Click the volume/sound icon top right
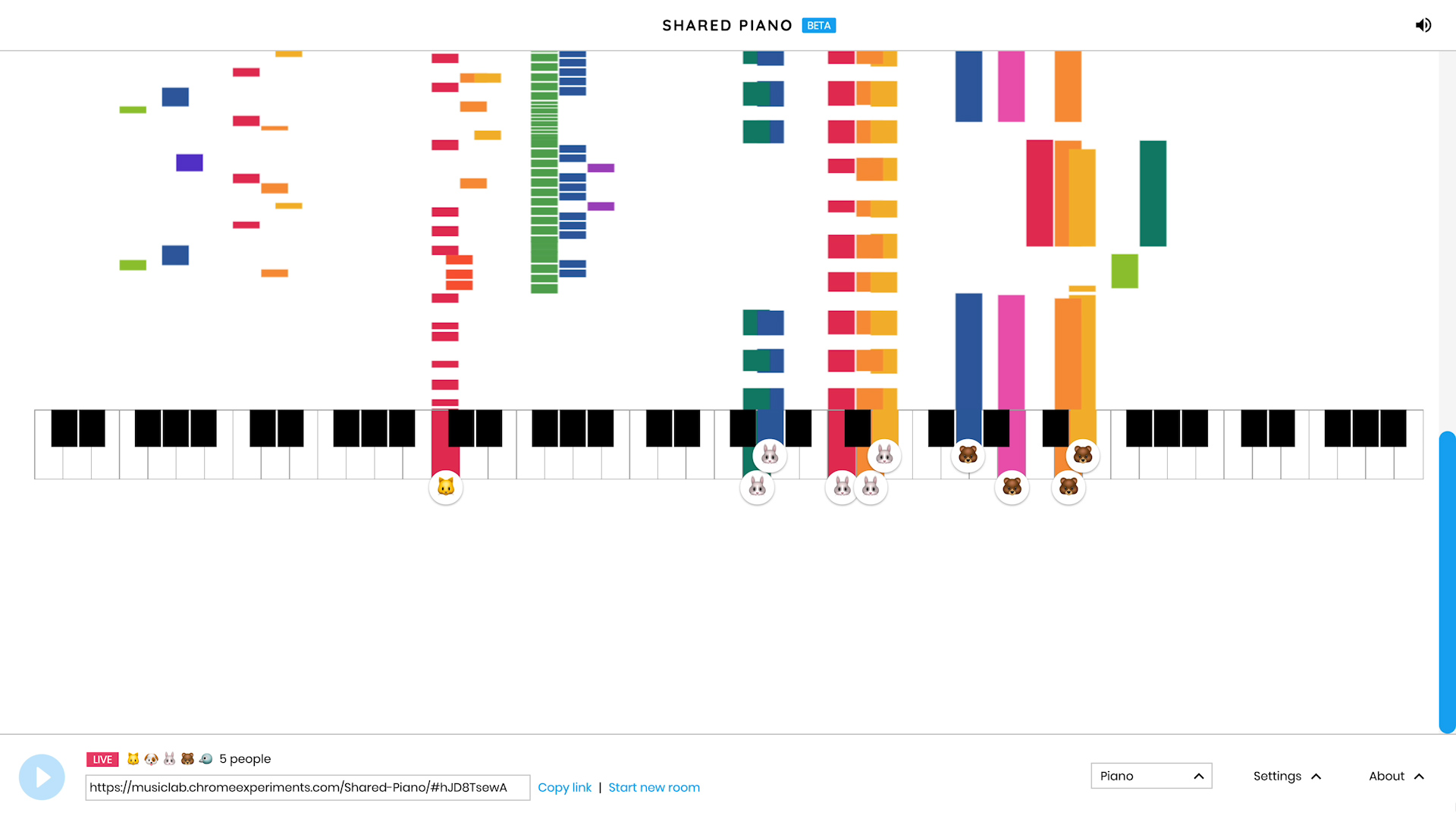The image size is (1456, 819). coord(1423,25)
